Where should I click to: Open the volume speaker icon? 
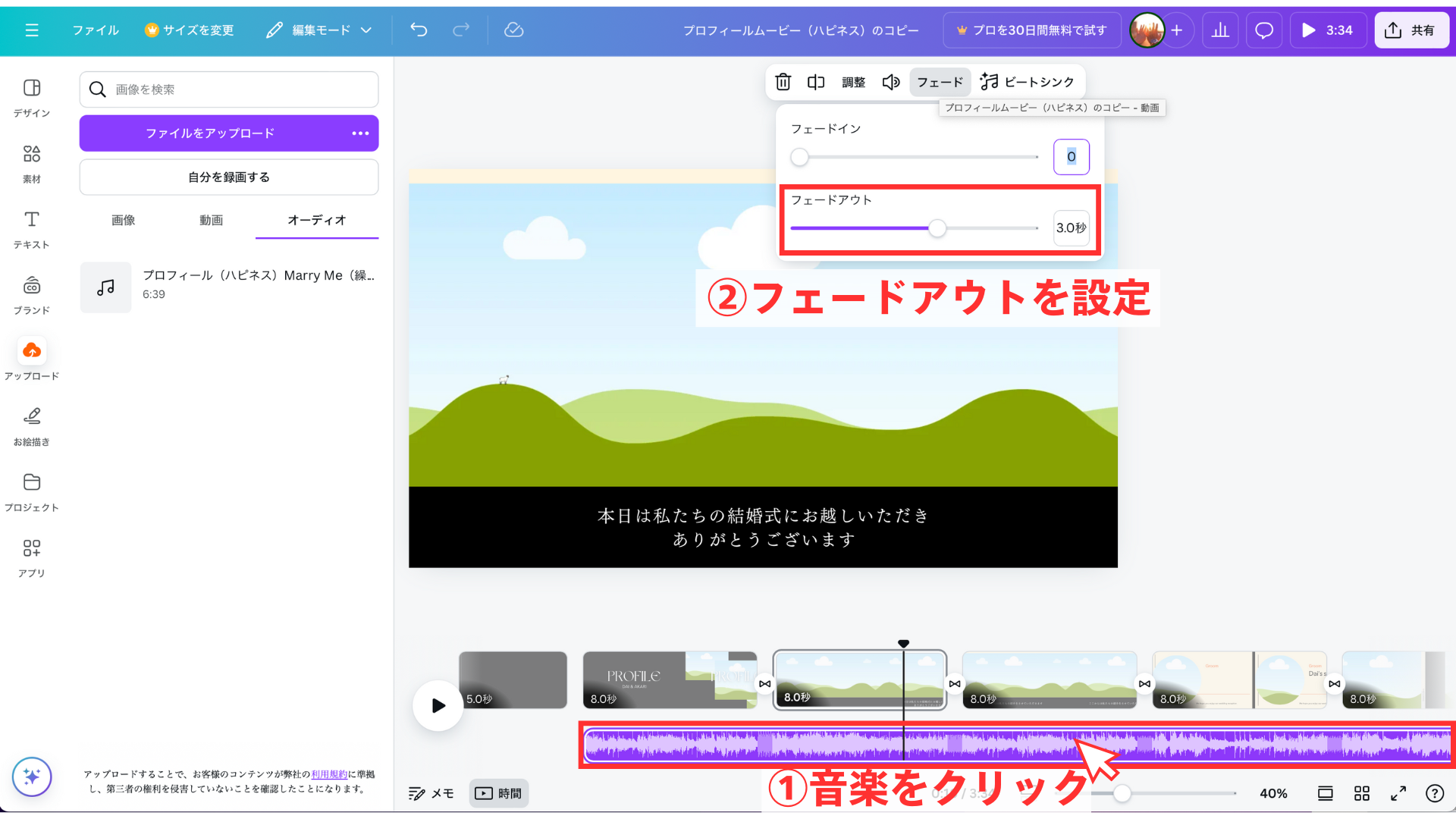click(x=891, y=82)
